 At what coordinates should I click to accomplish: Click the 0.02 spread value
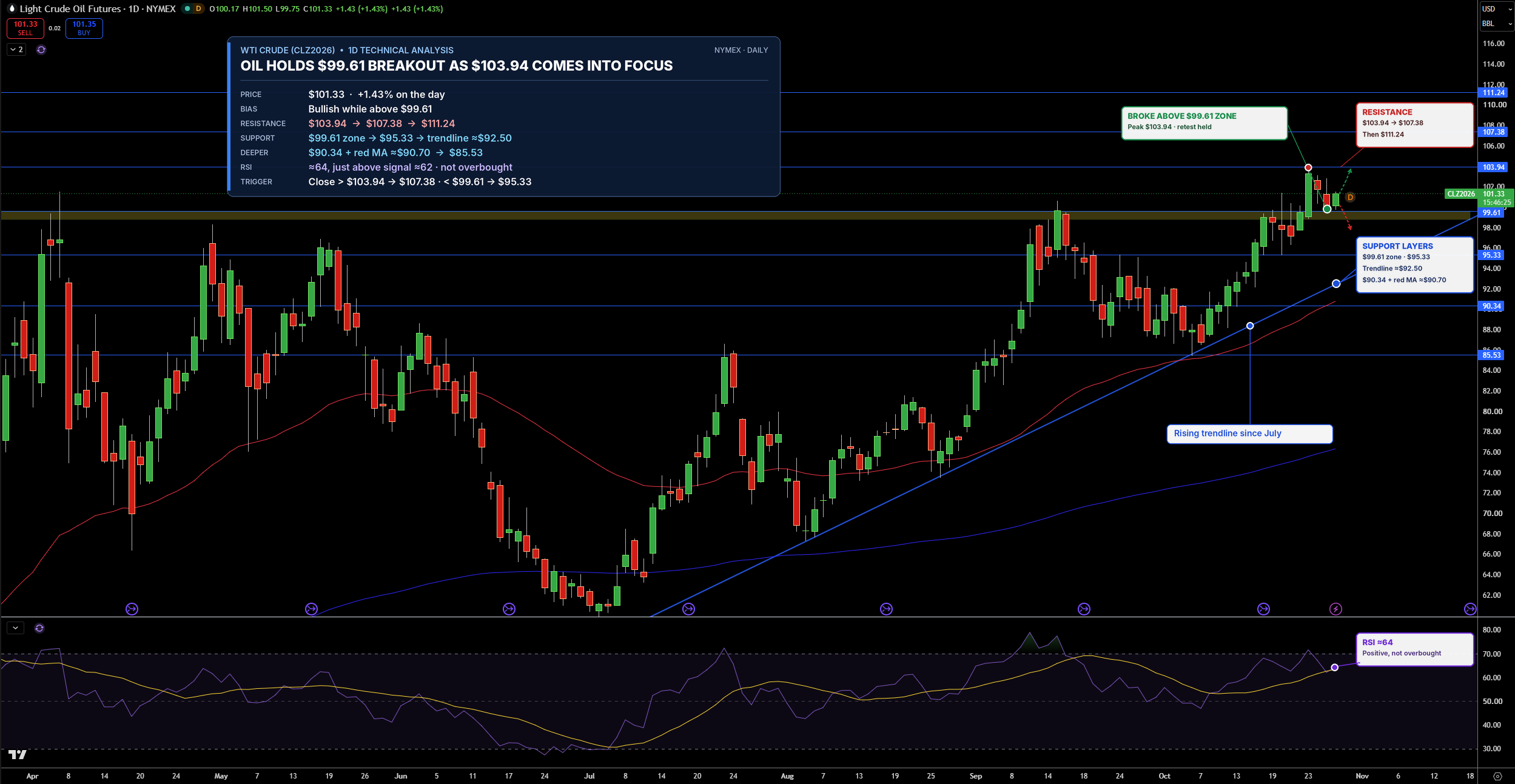click(x=55, y=28)
